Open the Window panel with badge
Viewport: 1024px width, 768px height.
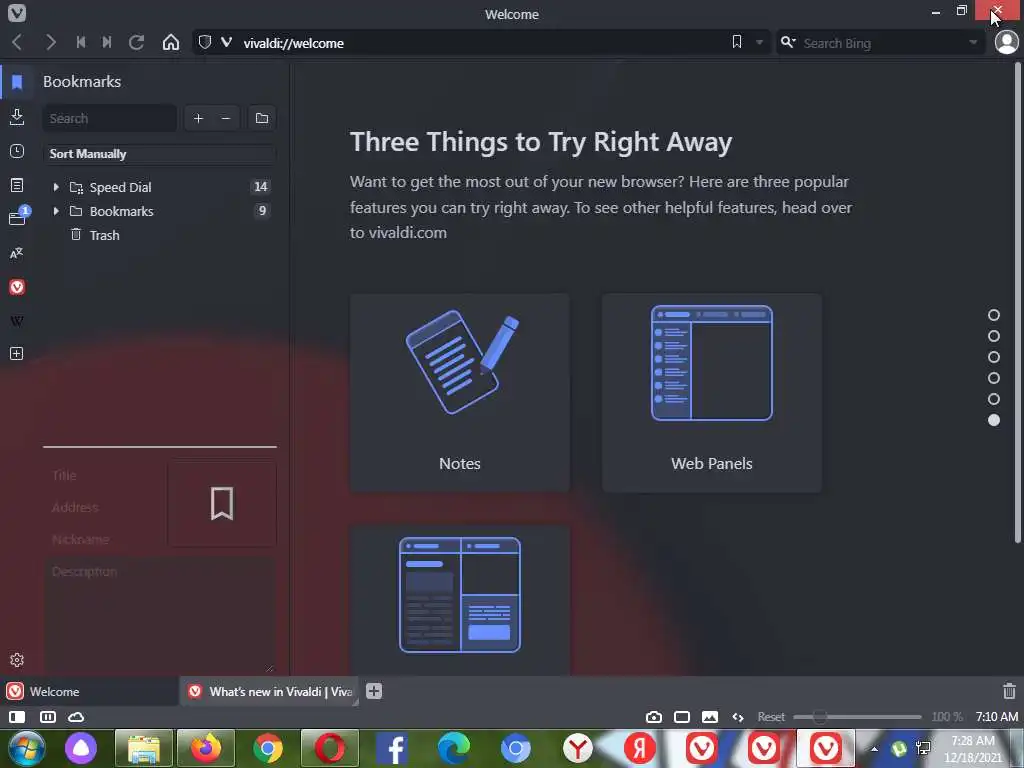point(18,217)
